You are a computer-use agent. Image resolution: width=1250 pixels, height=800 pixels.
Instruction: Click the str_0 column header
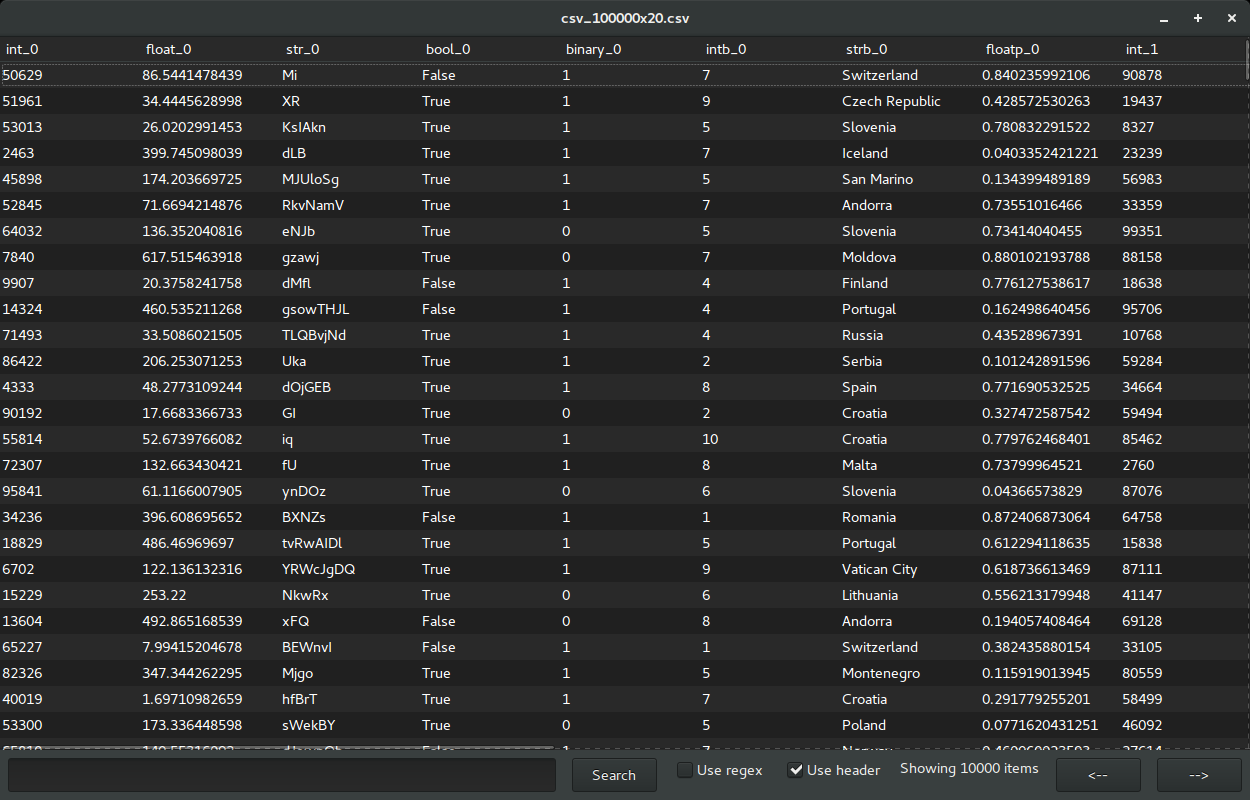pyautogui.click(x=350, y=49)
